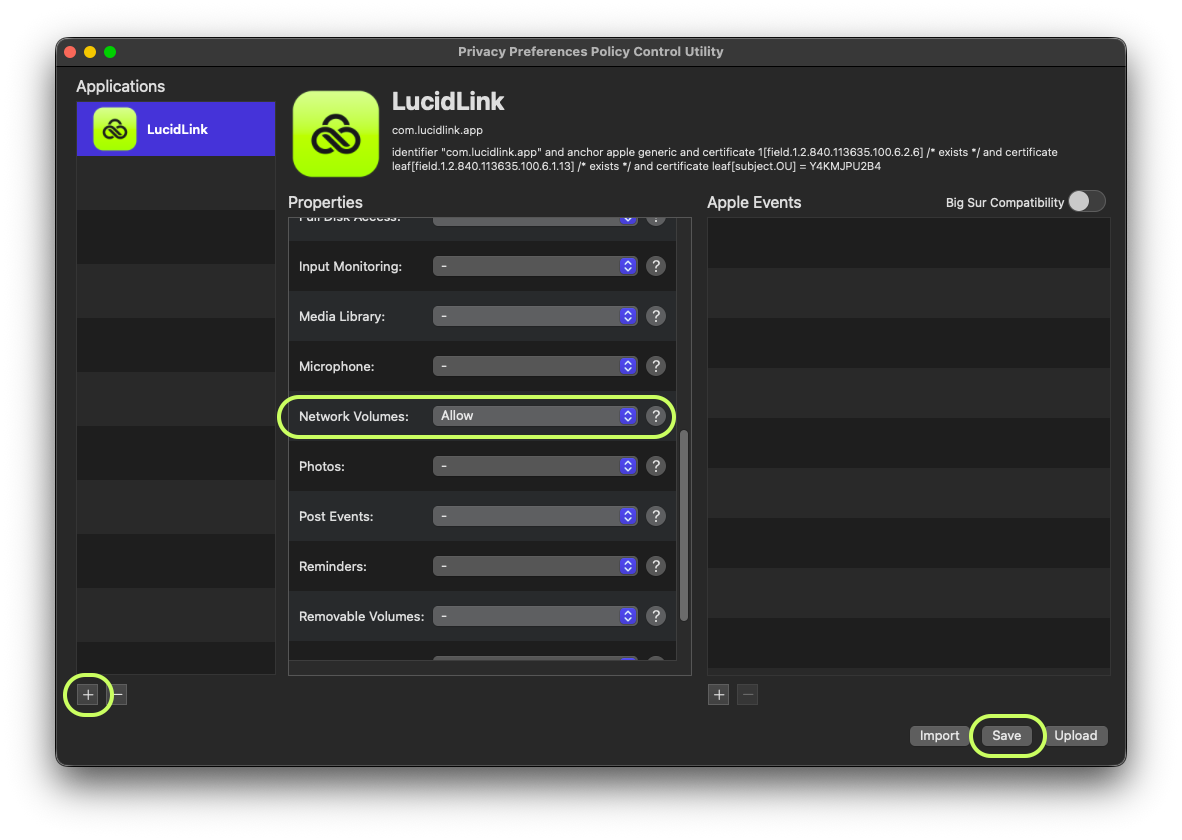Click the large LucidLink app icon
The image size is (1182, 840).
click(335, 133)
